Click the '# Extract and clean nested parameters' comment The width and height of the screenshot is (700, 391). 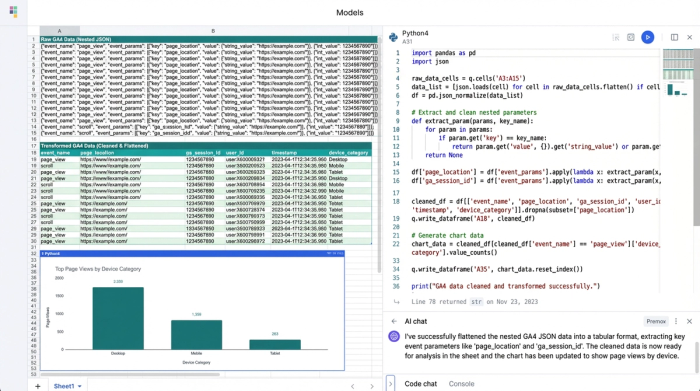pyautogui.click(x=474, y=112)
